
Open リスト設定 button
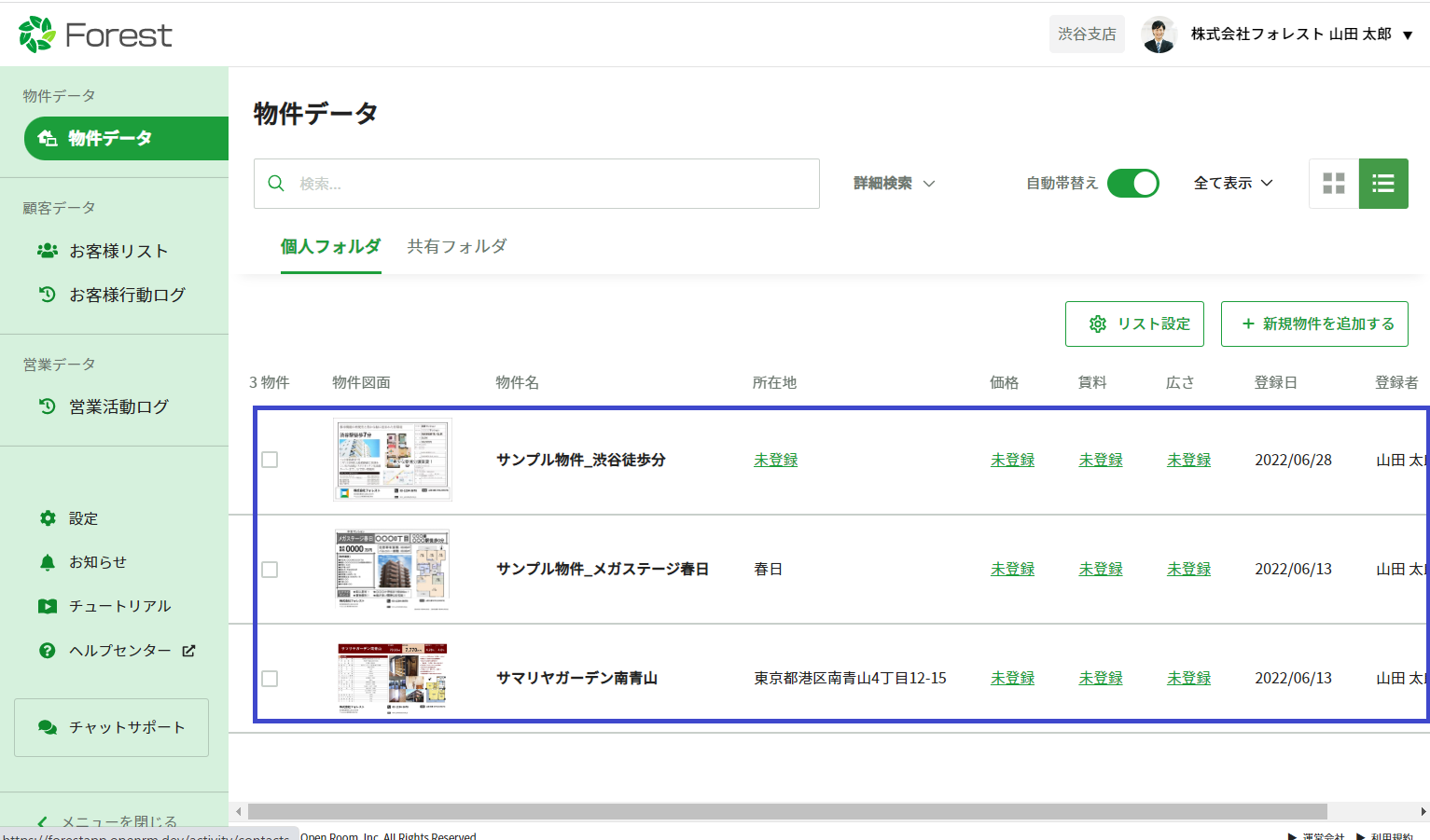click(1134, 324)
